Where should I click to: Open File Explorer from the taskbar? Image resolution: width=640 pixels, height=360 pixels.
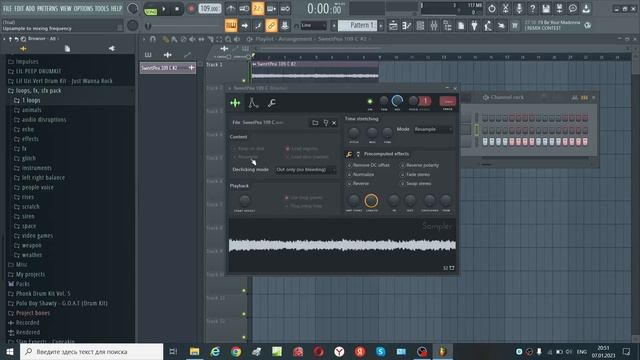(194, 351)
